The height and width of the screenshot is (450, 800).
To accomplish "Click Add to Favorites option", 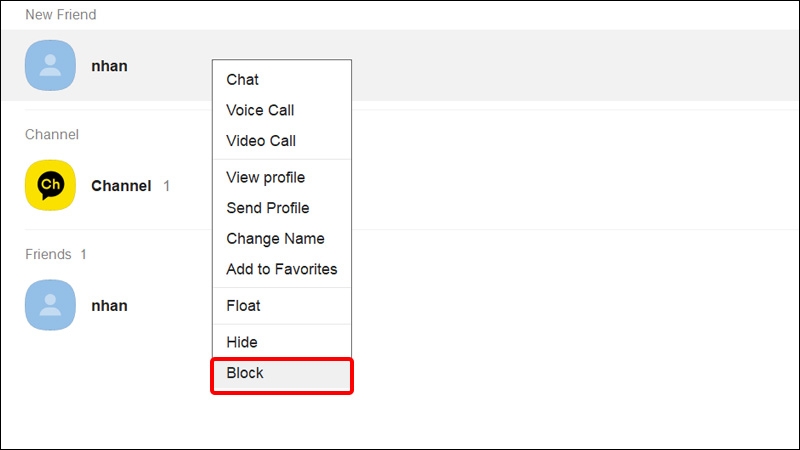I will (x=281, y=269).
